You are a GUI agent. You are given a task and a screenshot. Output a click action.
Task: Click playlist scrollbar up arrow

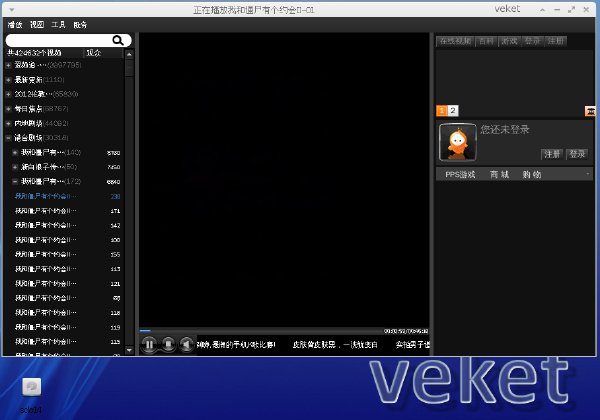point(129,55)
